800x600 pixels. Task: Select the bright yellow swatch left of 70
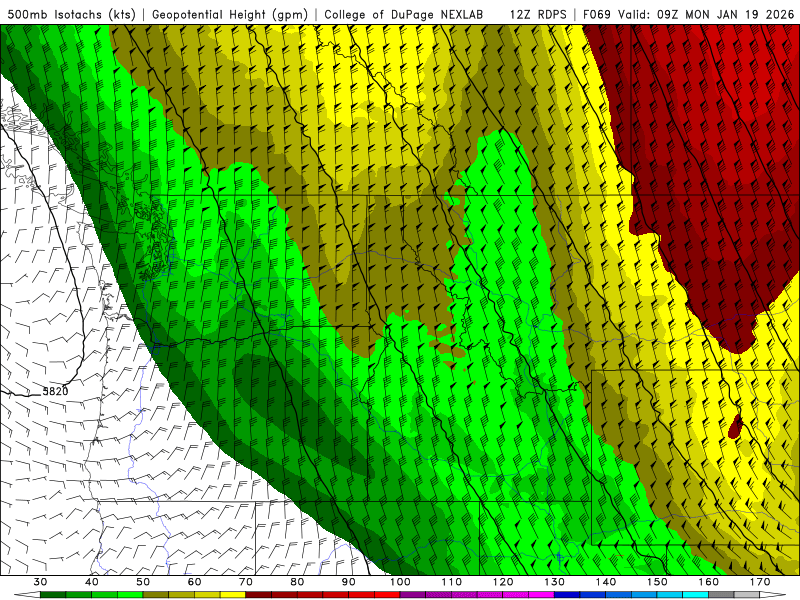(x=233, y=595)
